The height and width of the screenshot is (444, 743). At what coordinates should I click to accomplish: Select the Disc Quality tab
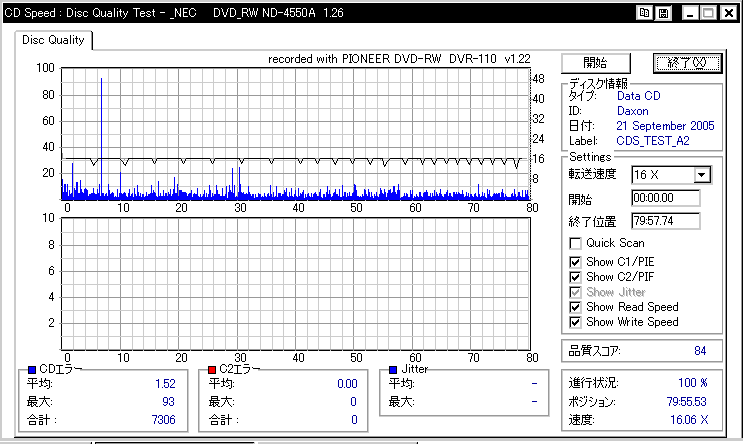point(53,40)
